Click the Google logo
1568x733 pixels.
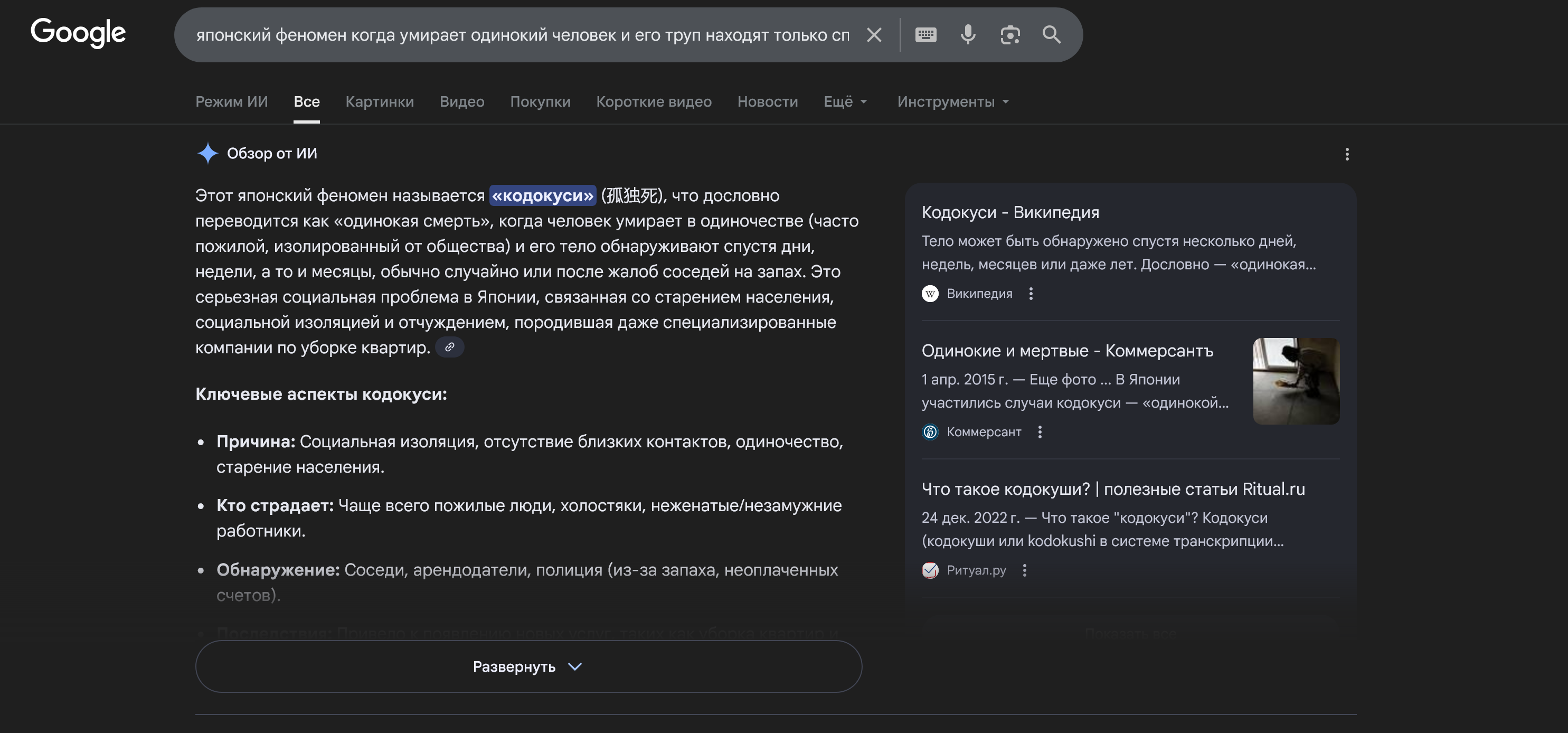(78, 33)
